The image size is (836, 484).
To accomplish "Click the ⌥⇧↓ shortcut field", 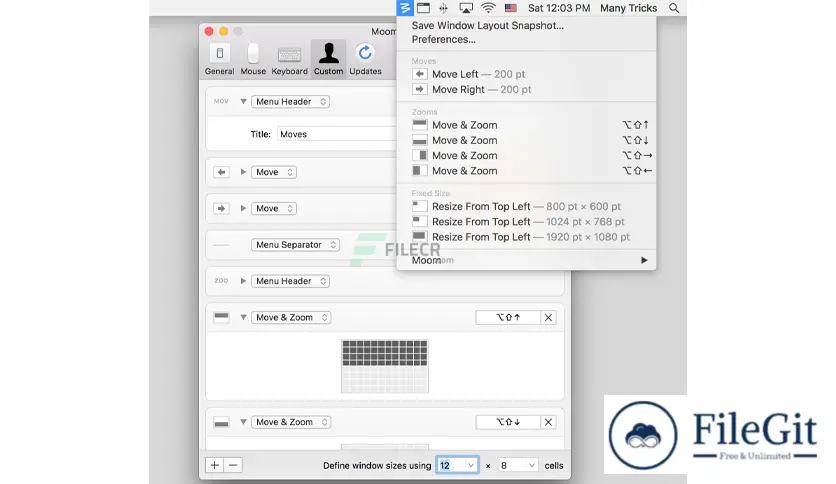I will 508,422.
